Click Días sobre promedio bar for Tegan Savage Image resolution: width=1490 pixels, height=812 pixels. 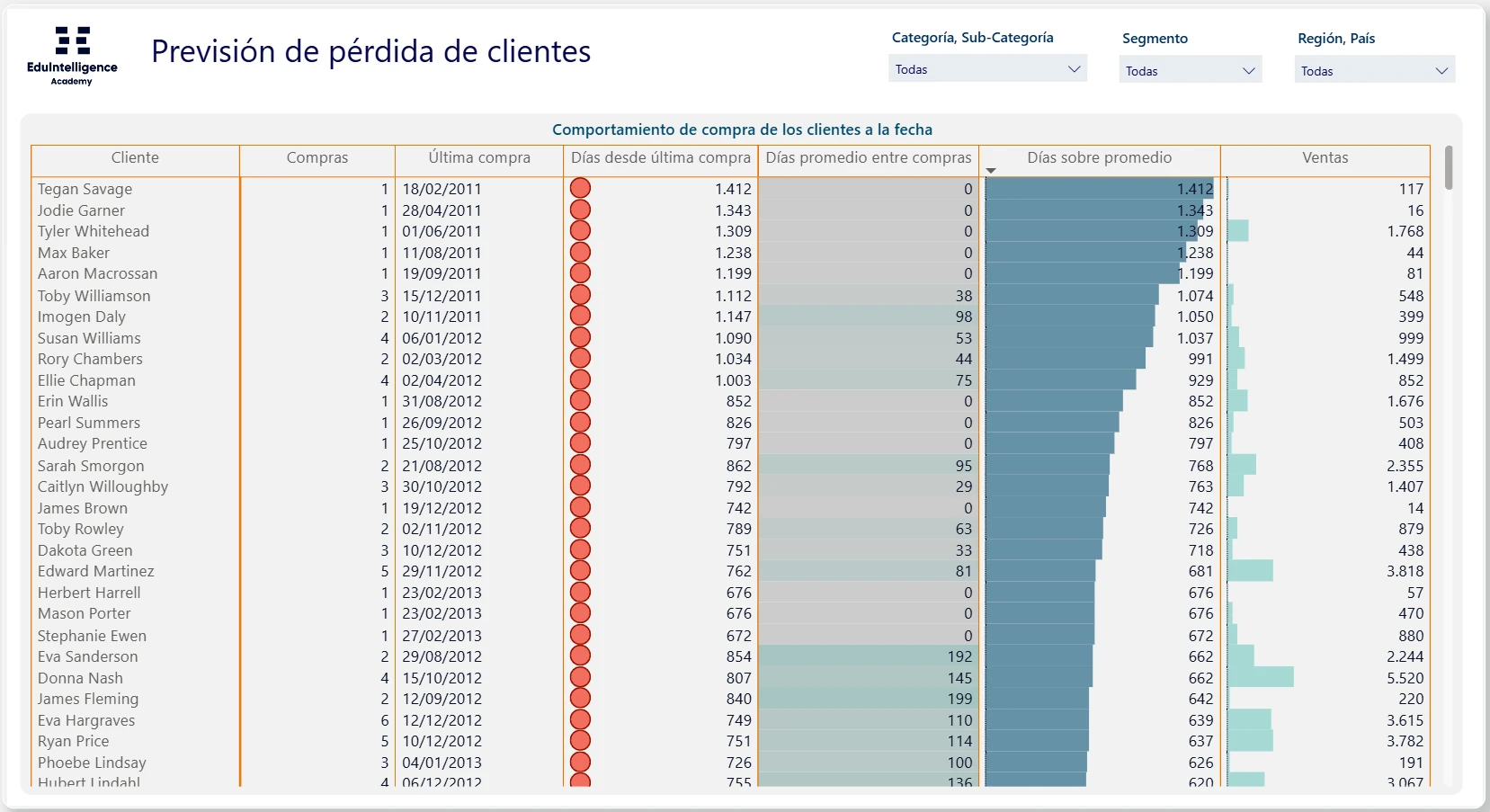(x=1100, y=189)
